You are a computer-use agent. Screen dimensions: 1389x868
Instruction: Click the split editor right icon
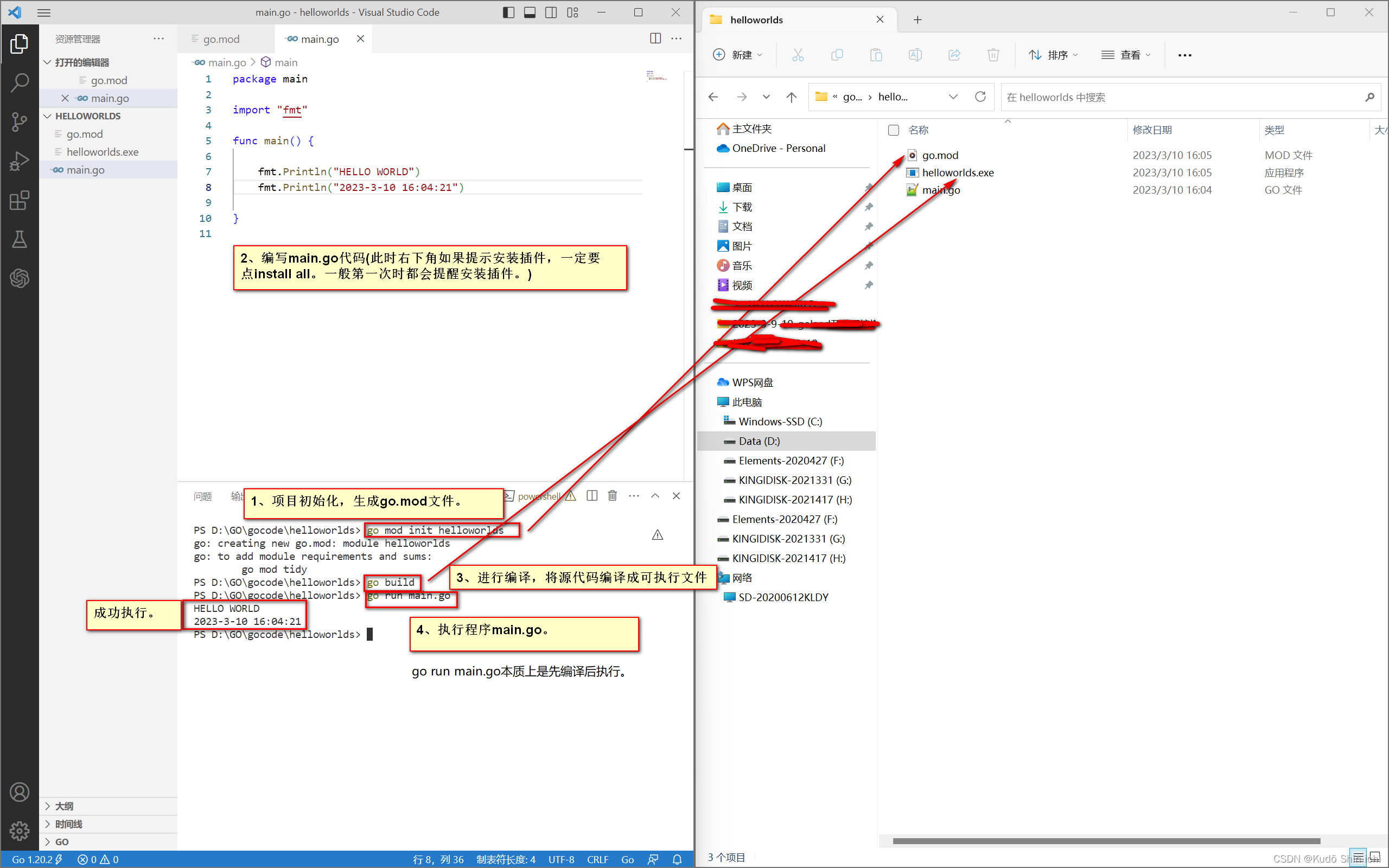pyautogui.click(x=655, y=39)
